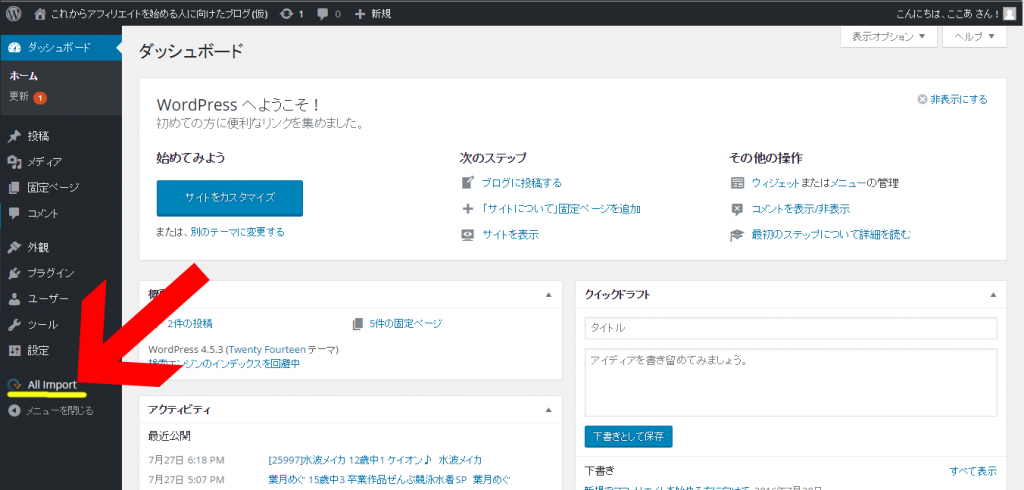This screenshot has height=490, width=1024.
Task: Click the プラグイン plug icon
Action: pyautogui.click(x=14, y=273)
